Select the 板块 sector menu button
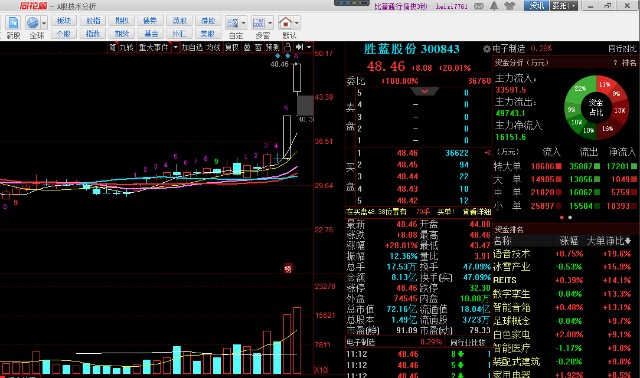Screen dimensions: 640x378 coord(64,20)
